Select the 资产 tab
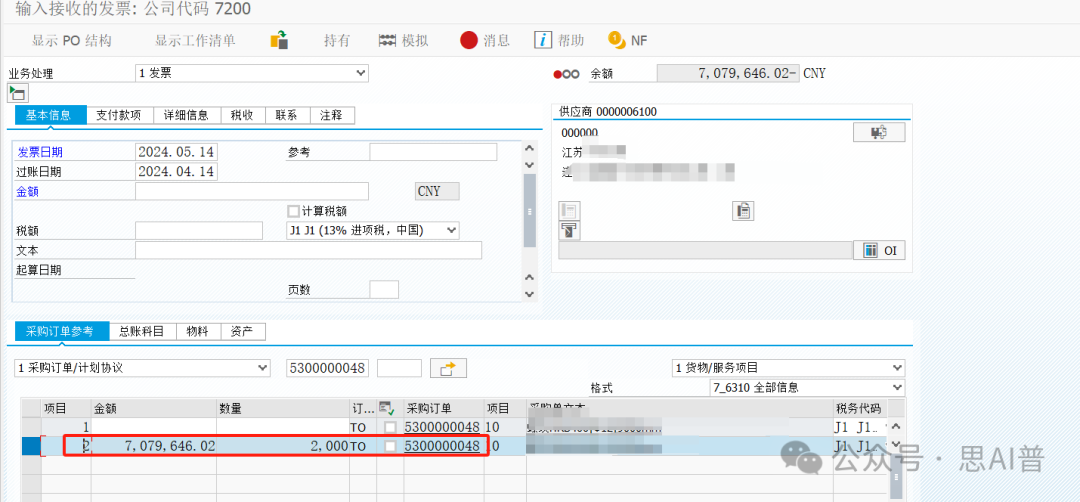The height and width of the screenshot is (502, 1080). click(x=242, y=331)
